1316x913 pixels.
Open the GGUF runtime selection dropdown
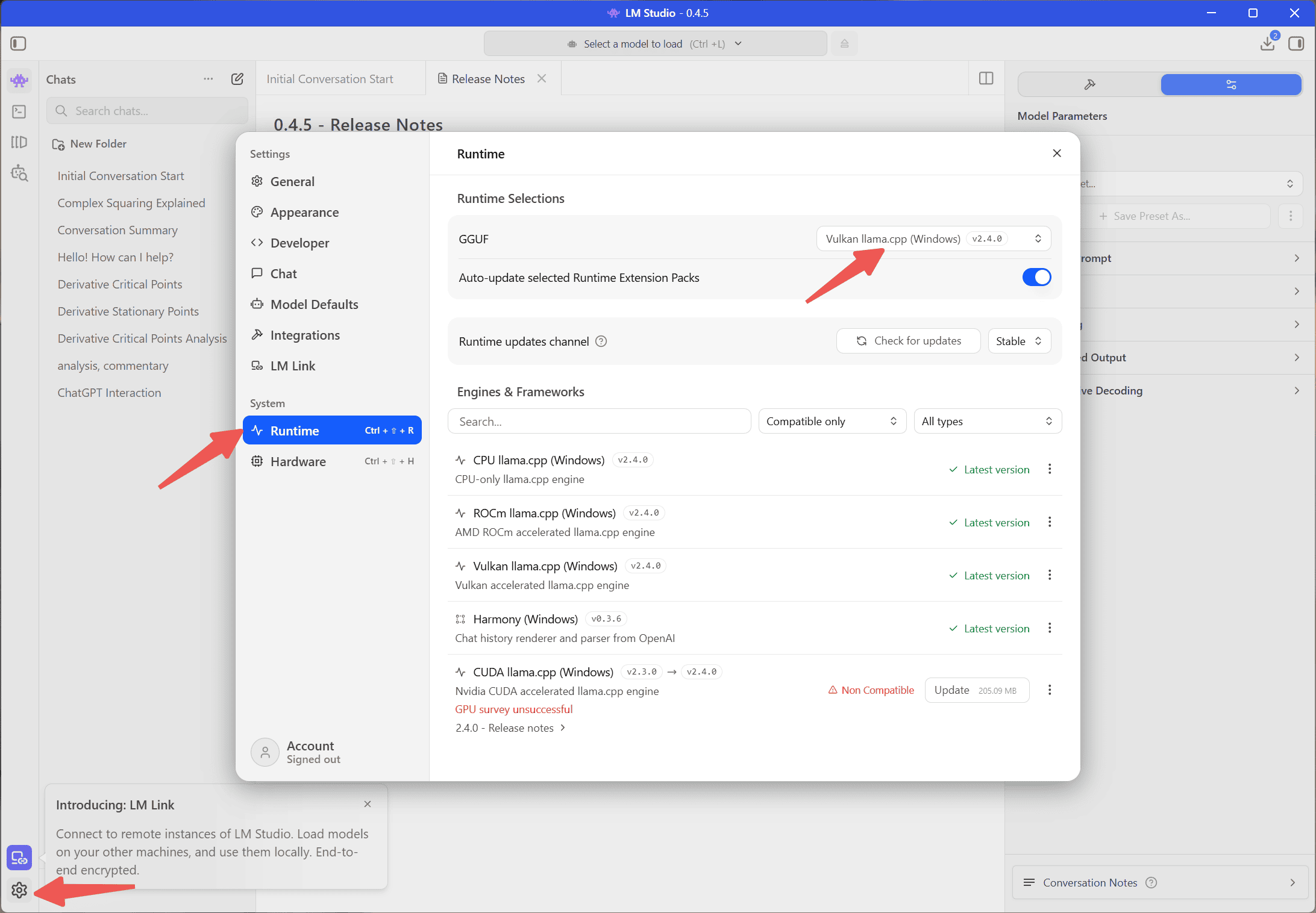(x=933, y=238)
